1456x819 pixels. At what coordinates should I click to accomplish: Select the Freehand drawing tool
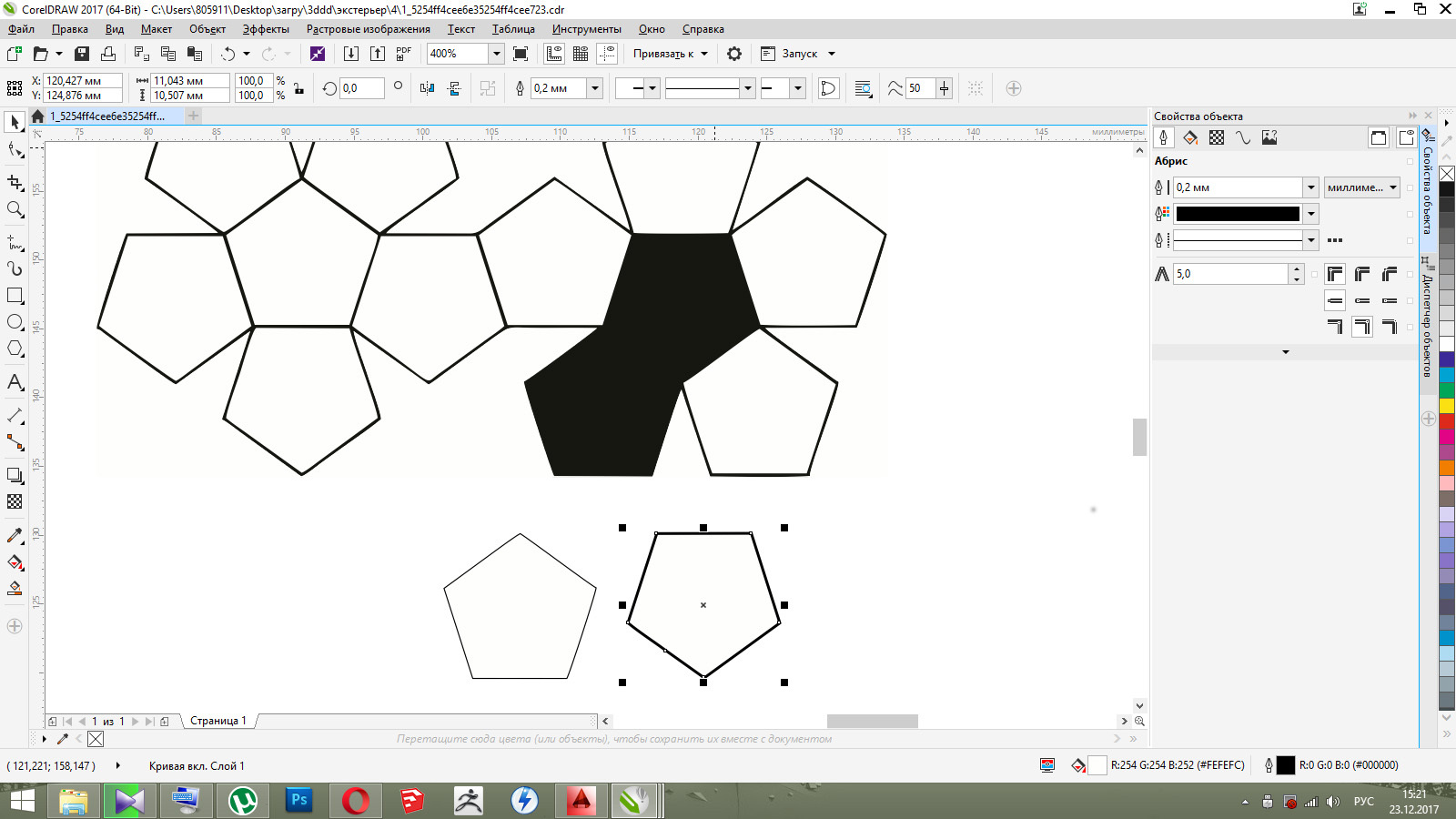click(15, 243)
